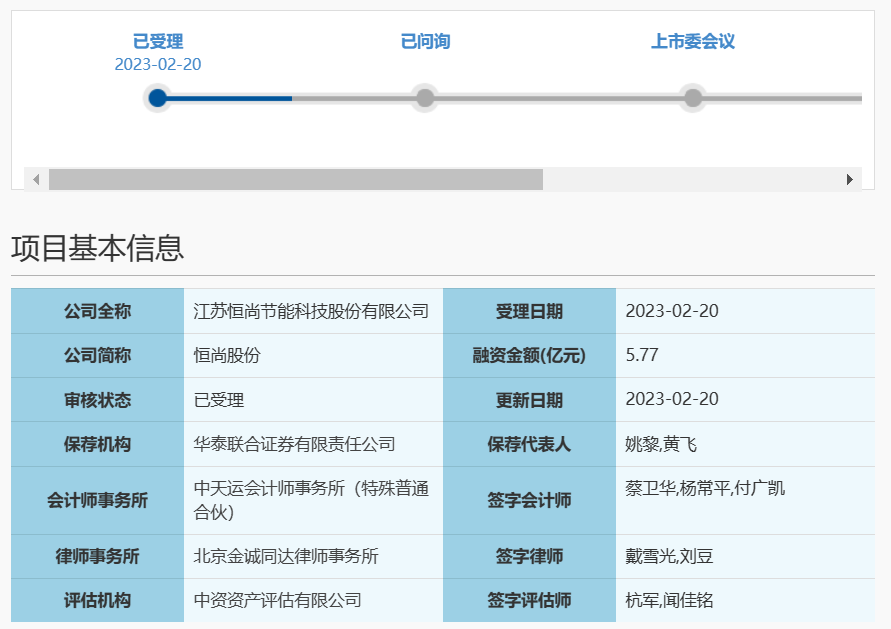Select the accountants 蔡卫华,杨常平,付广凯
Viewport: 891px width, 629px height.
705,489
